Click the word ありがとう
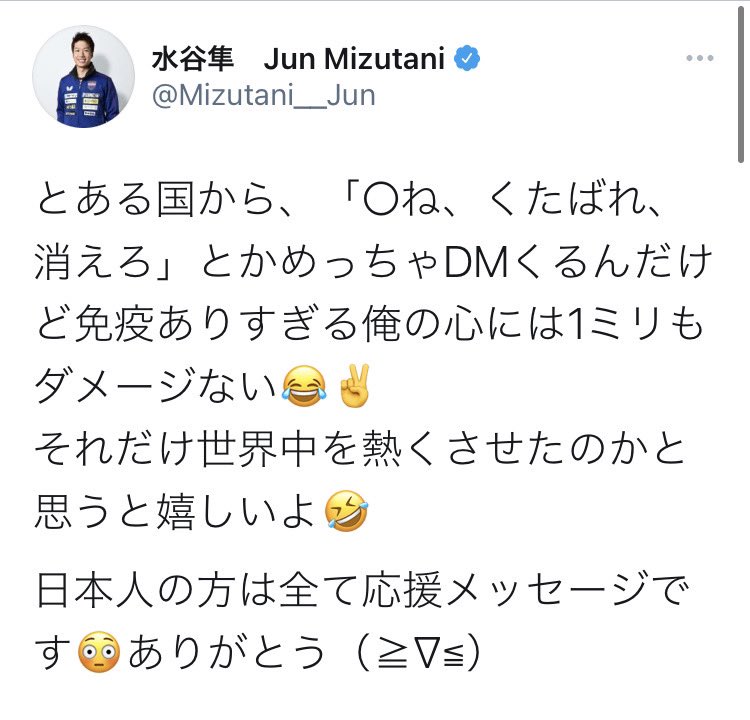The image size is (750, 720). [x=227, y=653]
